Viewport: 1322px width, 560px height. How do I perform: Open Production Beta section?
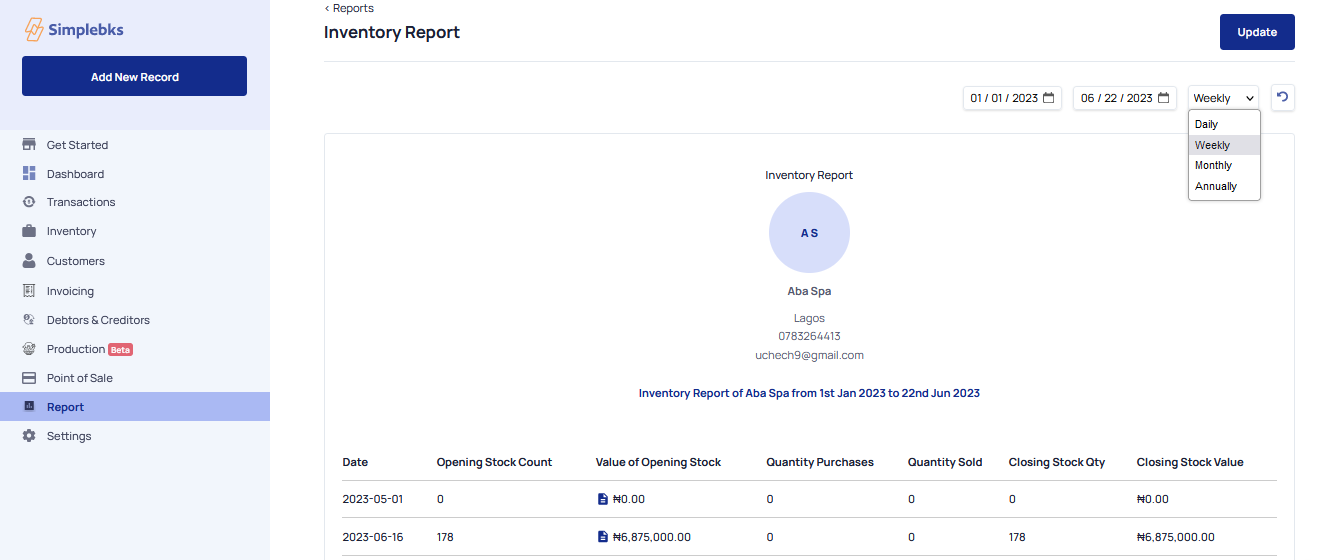click(x=76, y=349)
